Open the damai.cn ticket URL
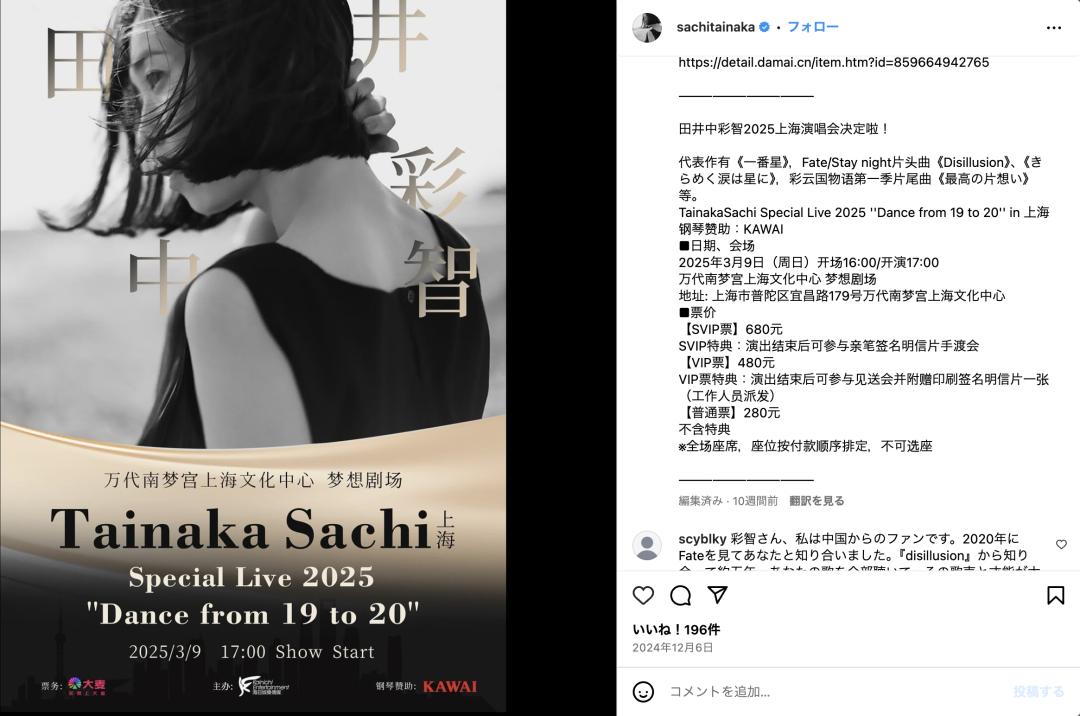This screenshot has height=716, width=1080. 833,62
